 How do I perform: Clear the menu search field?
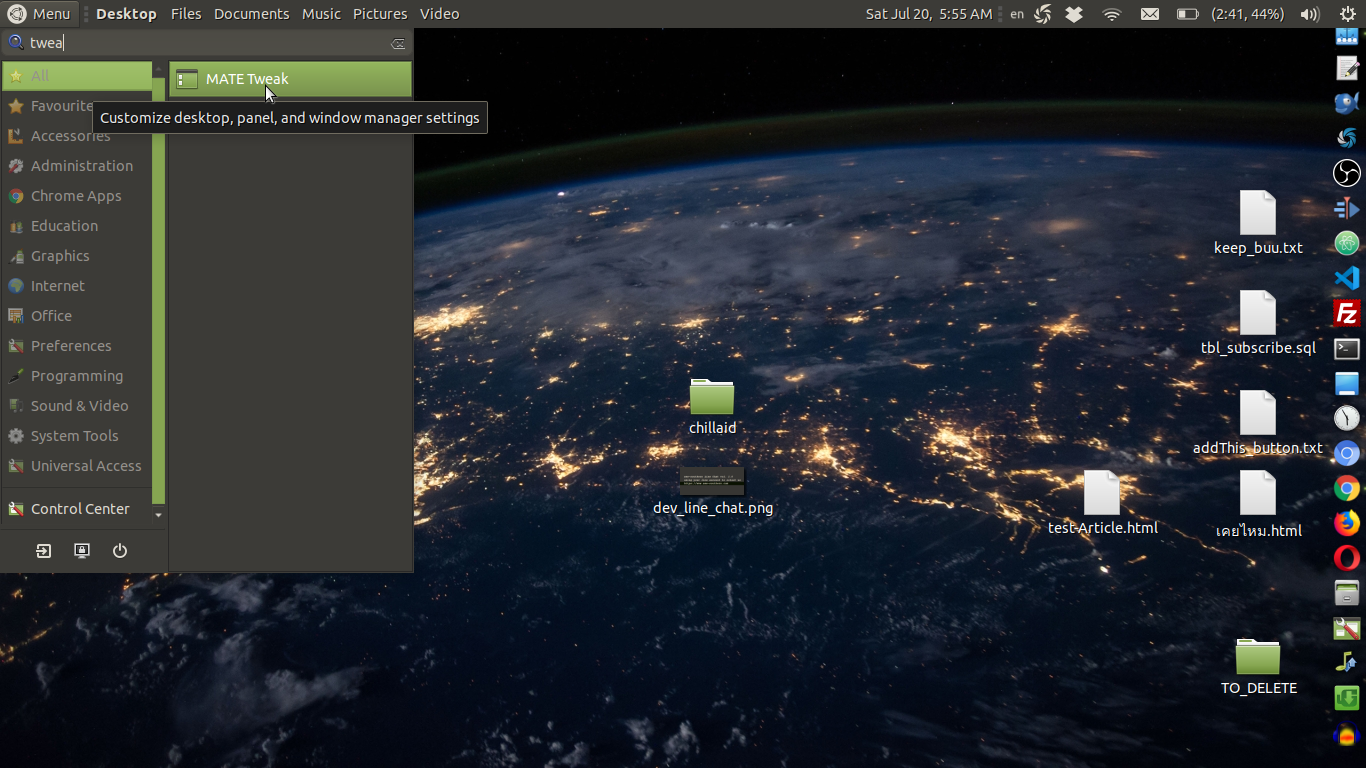(x=397, y=43)
